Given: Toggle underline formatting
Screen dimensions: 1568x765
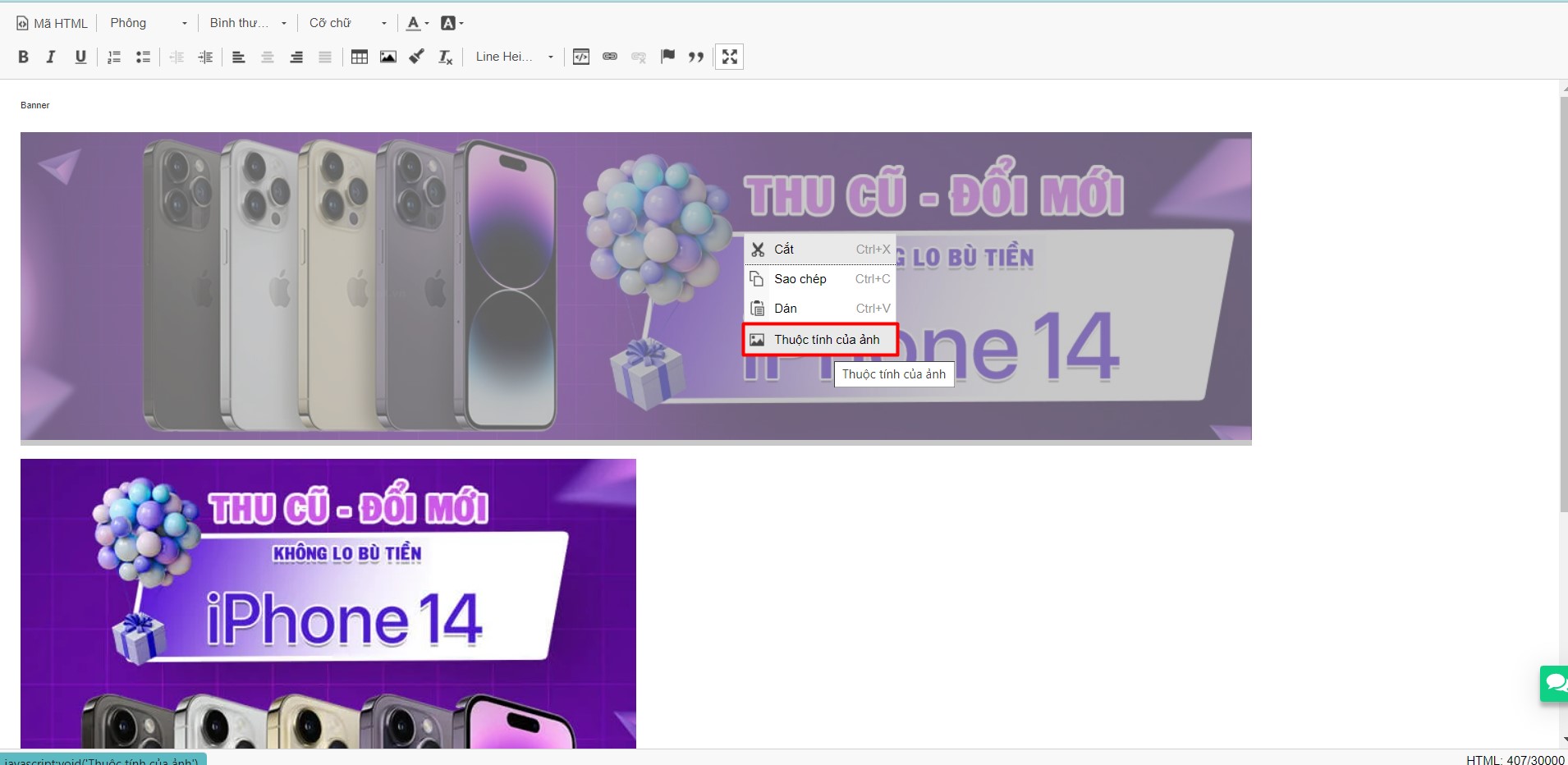Looking at the screenshot, I should [x=80, y=57].
